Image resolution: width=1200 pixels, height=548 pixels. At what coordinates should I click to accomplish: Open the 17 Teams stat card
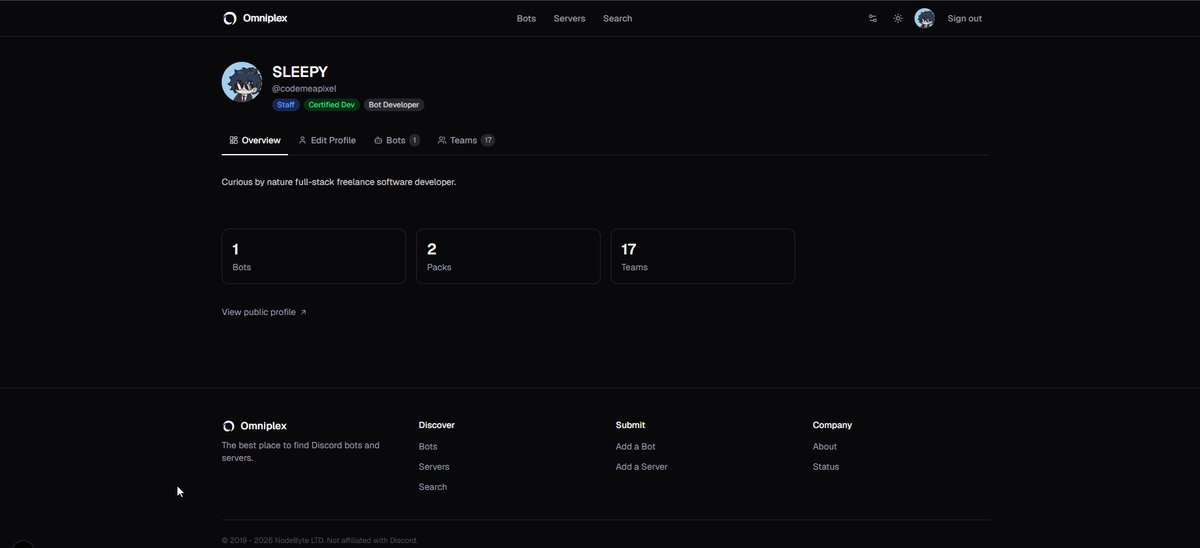tap(702, 256)
